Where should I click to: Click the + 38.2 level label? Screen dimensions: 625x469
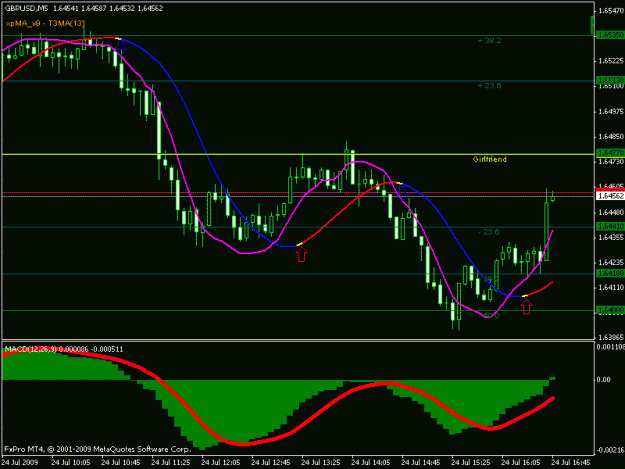(489, 41)
